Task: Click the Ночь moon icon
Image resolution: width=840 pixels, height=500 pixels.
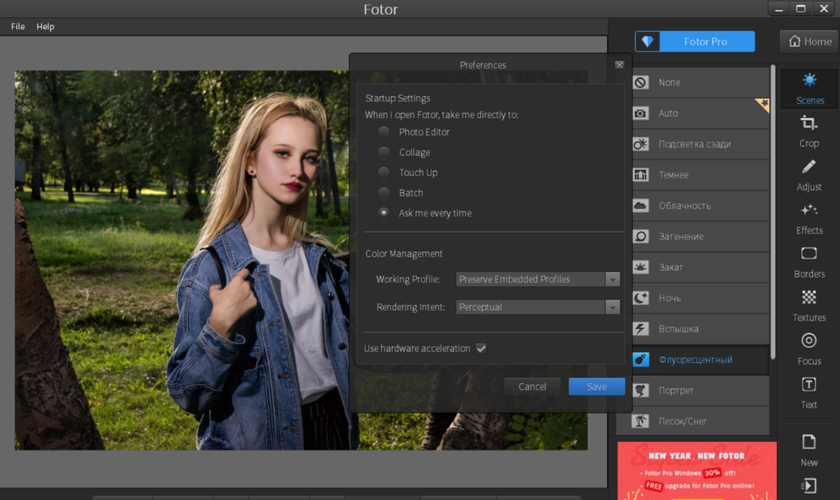Action: [x=641, y=298]
